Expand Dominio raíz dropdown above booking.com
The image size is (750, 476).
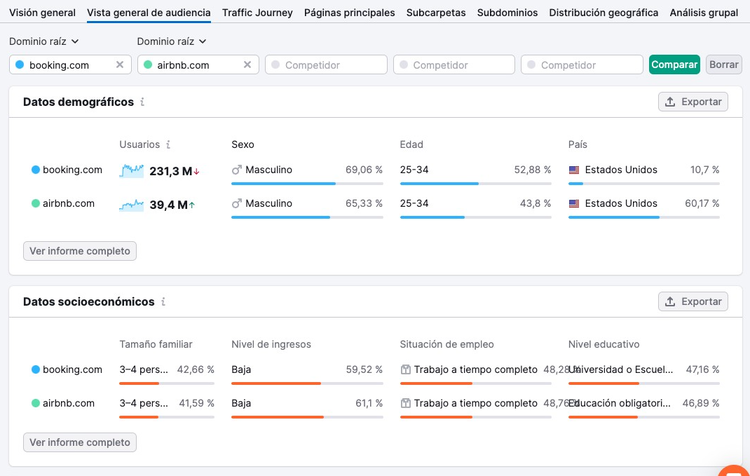pos(44,42)
